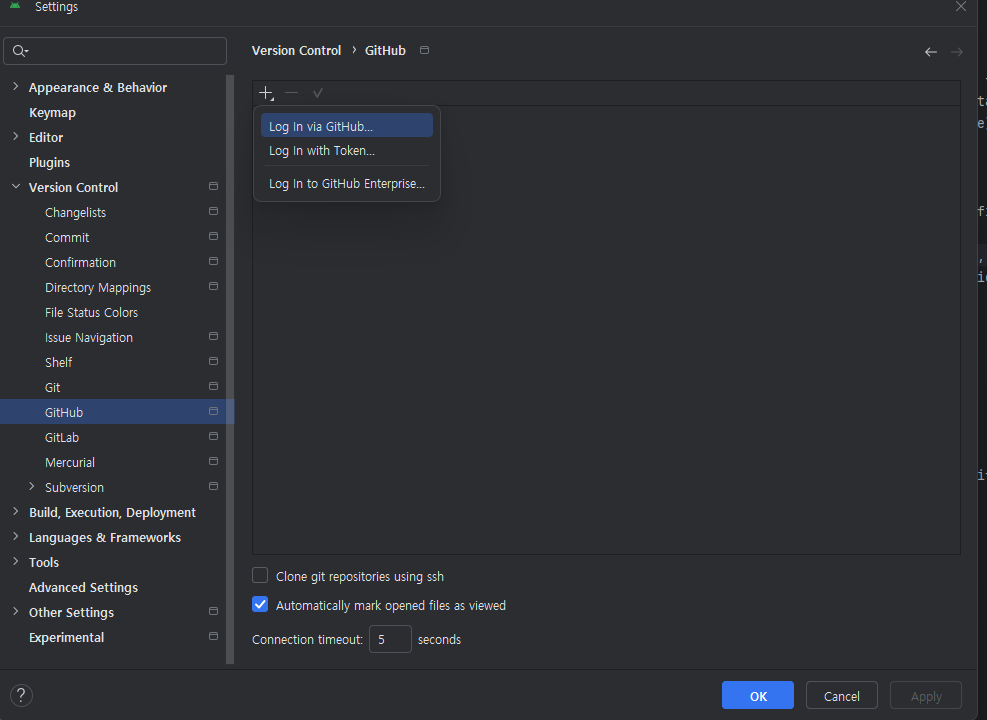Click the OK button
This screenshot has height=720, width=987.
pyautogui.click(x=758, y=695)
